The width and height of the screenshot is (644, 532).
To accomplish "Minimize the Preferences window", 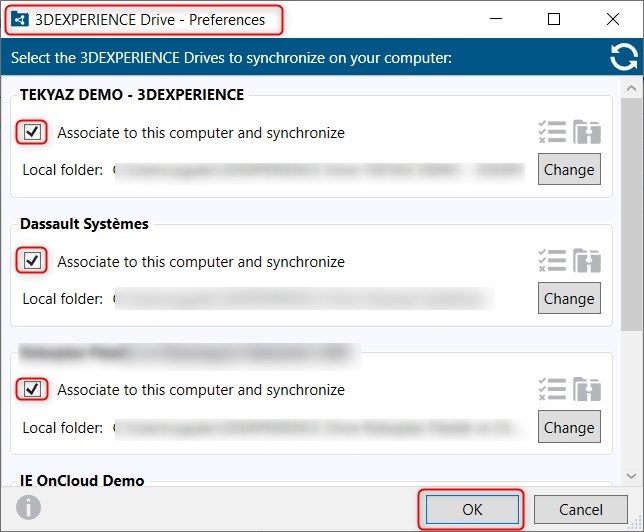I will pyautogui.click(x=496, y=19).
